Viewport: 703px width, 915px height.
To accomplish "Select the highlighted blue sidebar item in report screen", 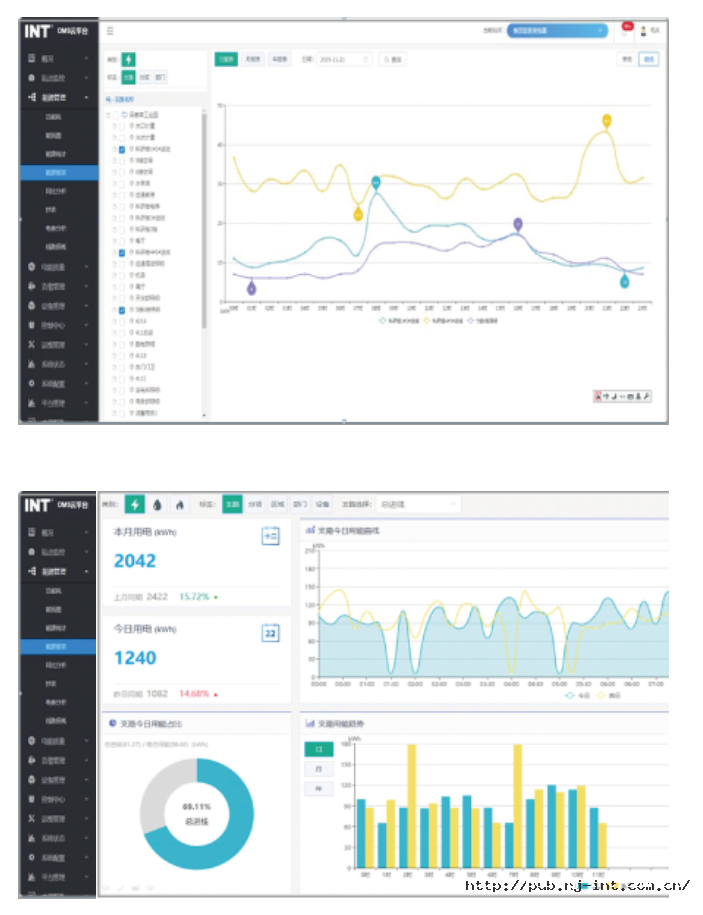I will tap(58, 172).
